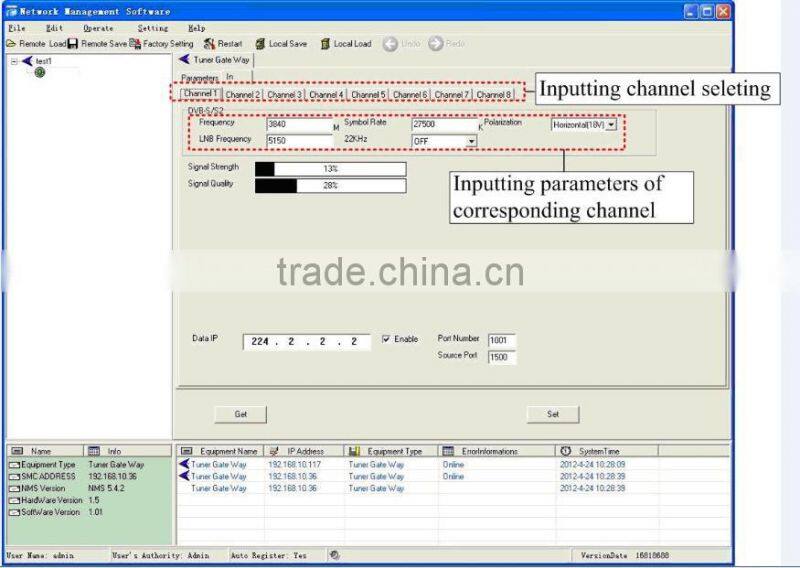Open the Operate menu

click(98, 28)
